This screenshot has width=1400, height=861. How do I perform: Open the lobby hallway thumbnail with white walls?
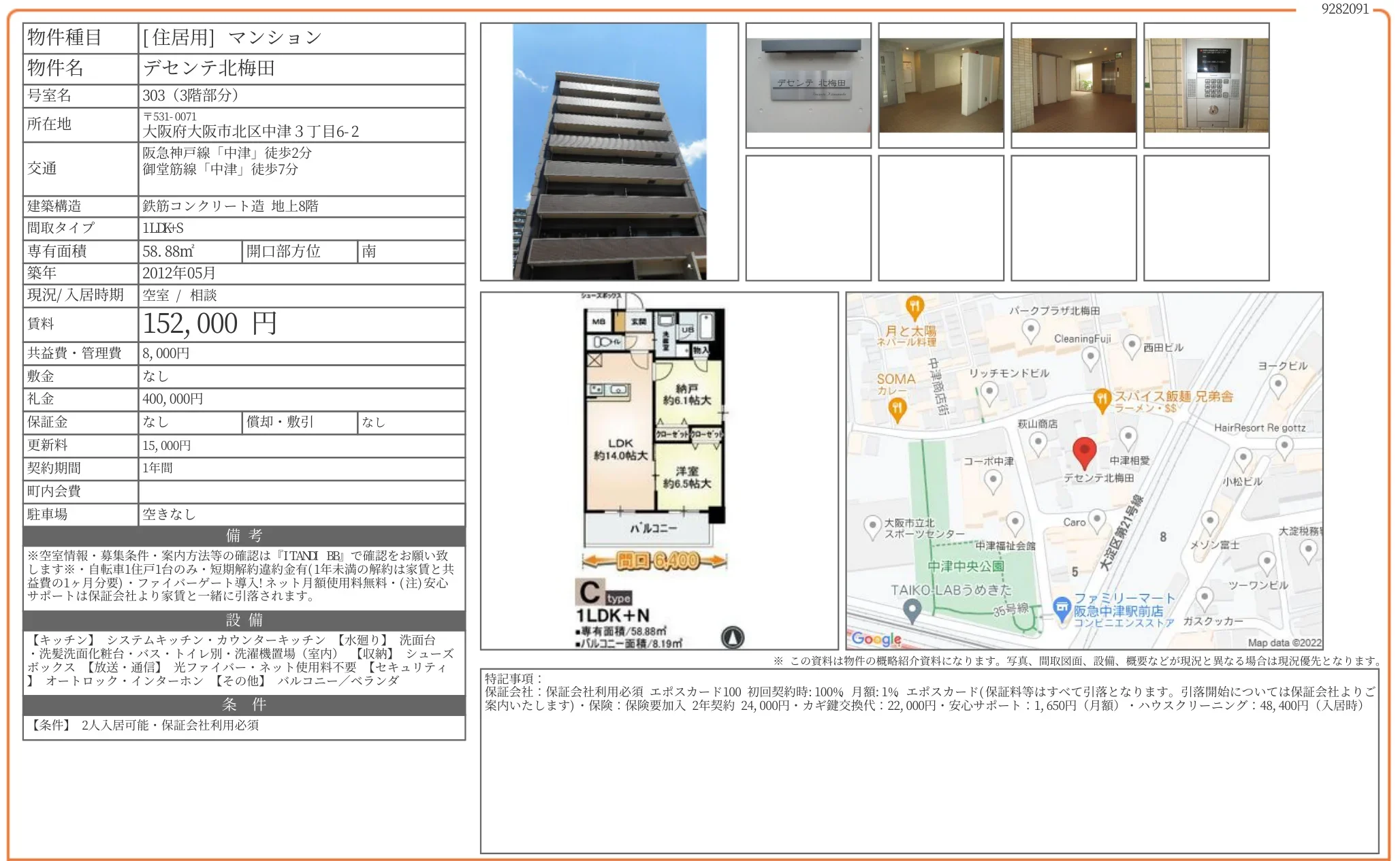tap(940, 85)
